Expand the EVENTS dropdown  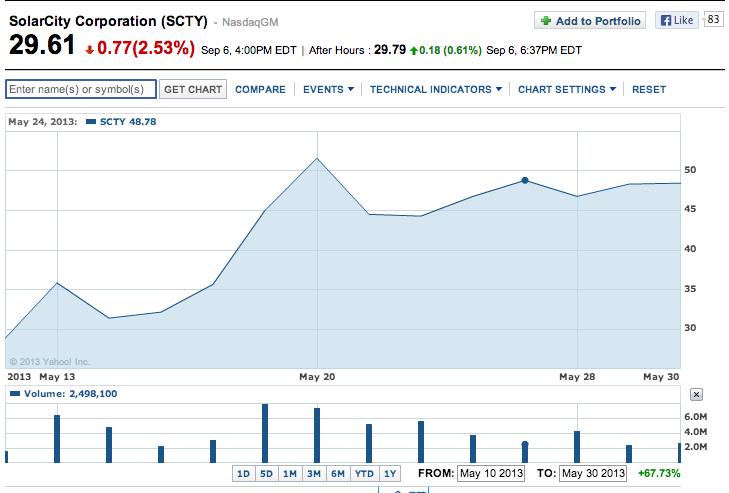click(x=328, y=89)
